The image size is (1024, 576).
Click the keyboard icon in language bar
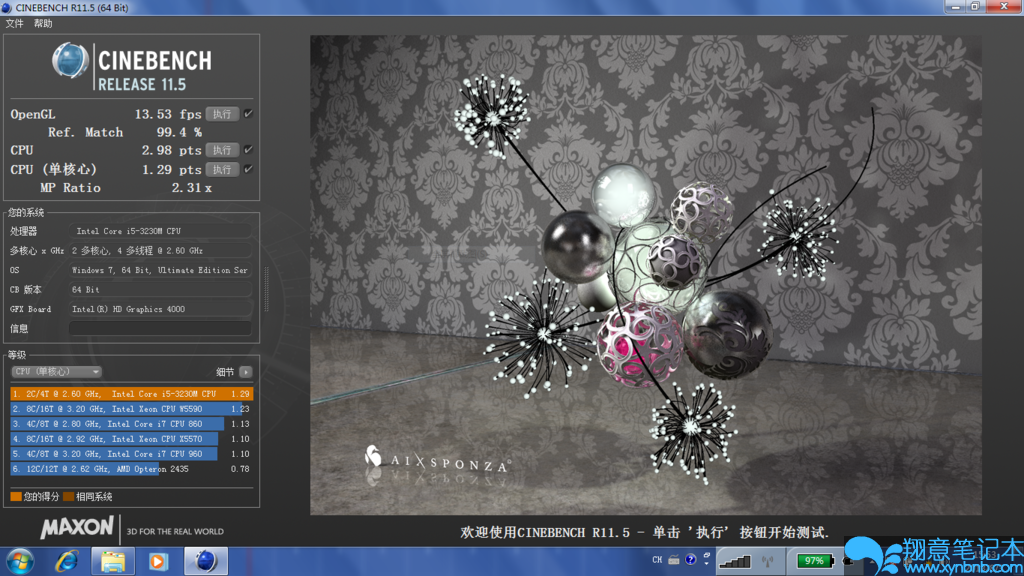tap(673, 560)
